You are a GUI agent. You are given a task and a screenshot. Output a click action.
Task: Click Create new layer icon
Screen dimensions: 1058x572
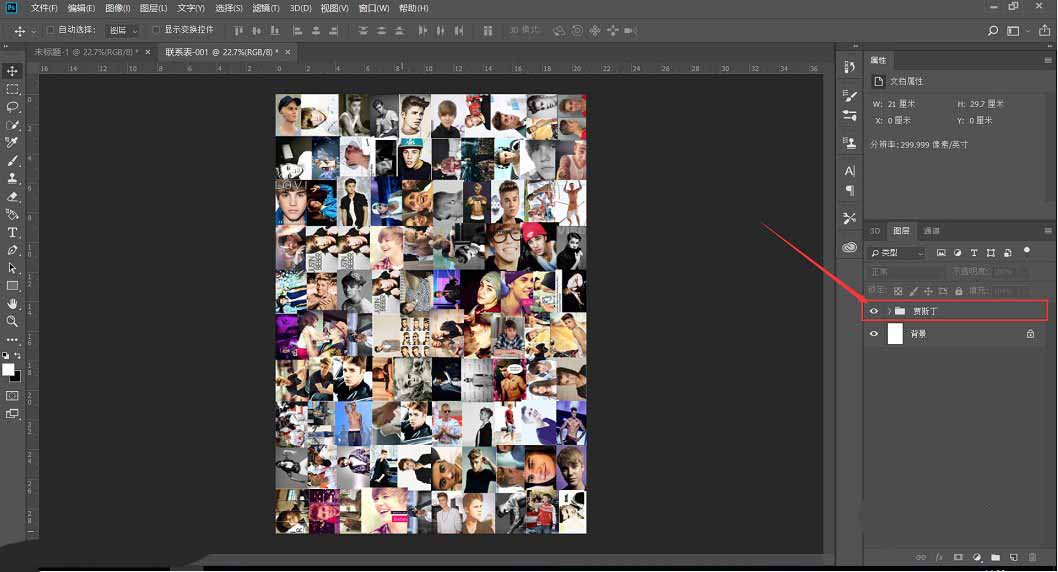(1013, 557)
